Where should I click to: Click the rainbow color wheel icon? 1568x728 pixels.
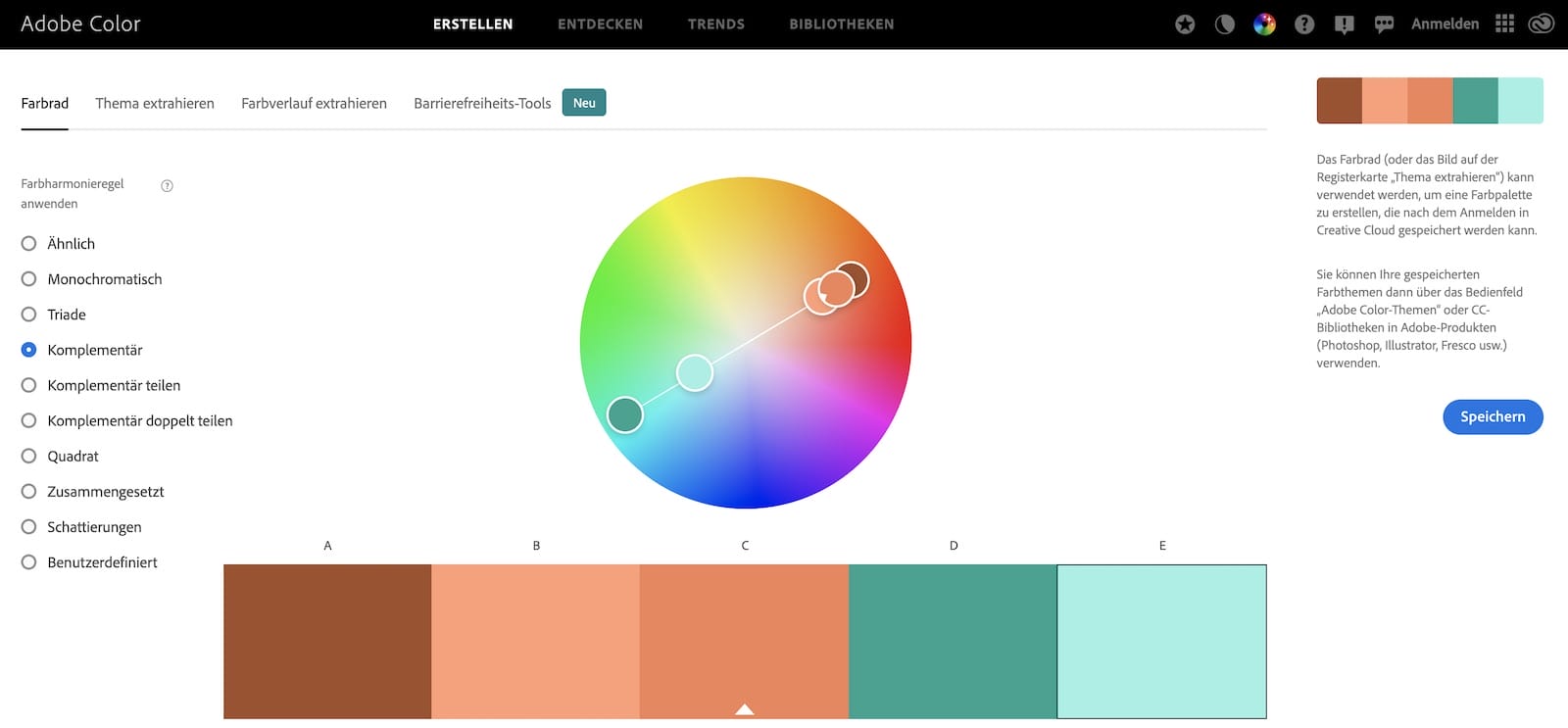tap(1264, 24)
